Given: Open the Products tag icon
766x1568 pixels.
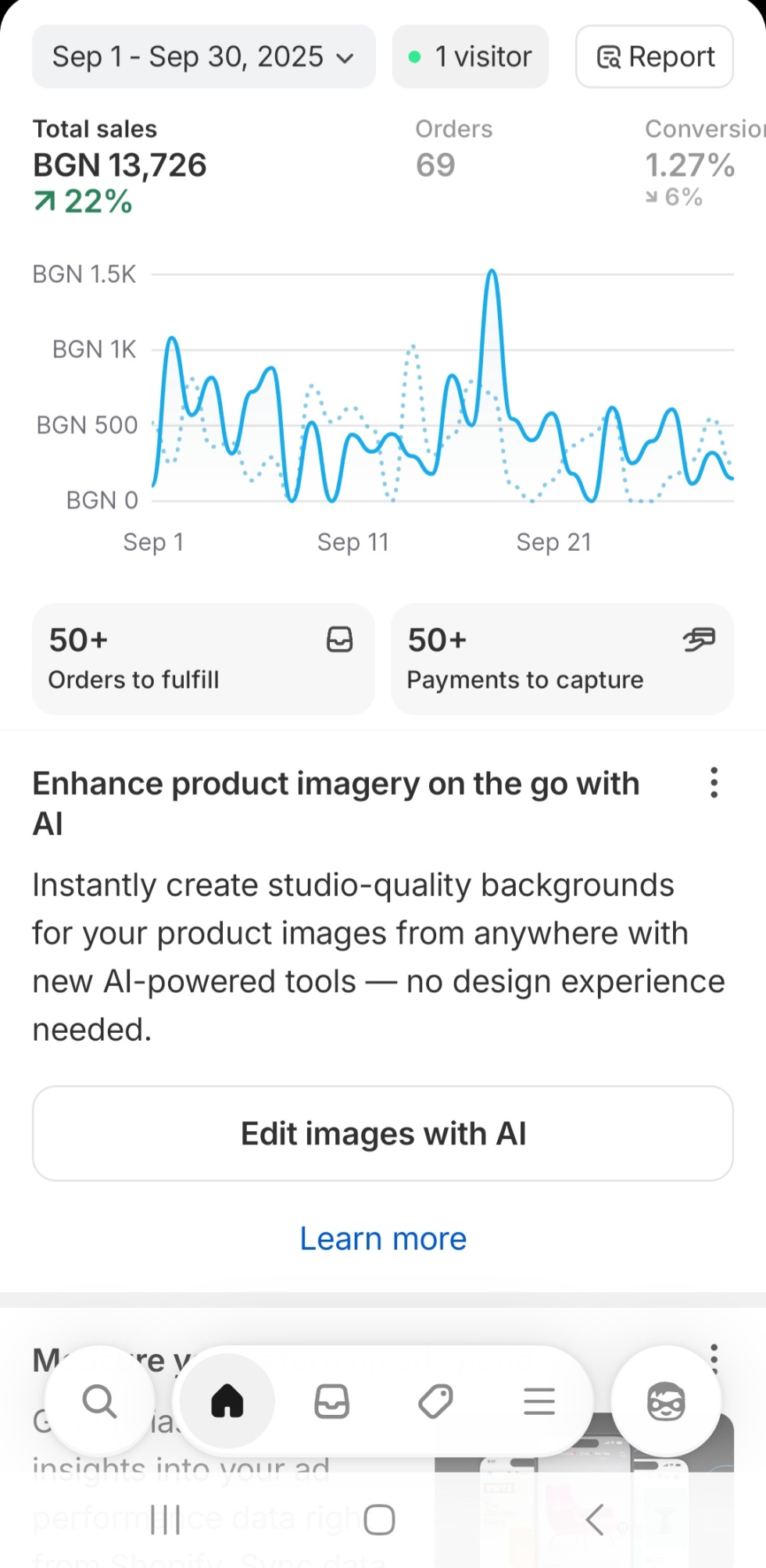Looking at the screenshot, I should (x=435, y=1401).
